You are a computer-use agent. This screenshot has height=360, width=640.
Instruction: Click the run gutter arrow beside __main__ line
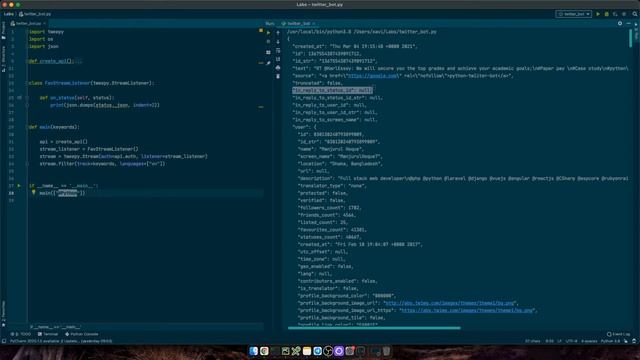[x=19, y=186]
